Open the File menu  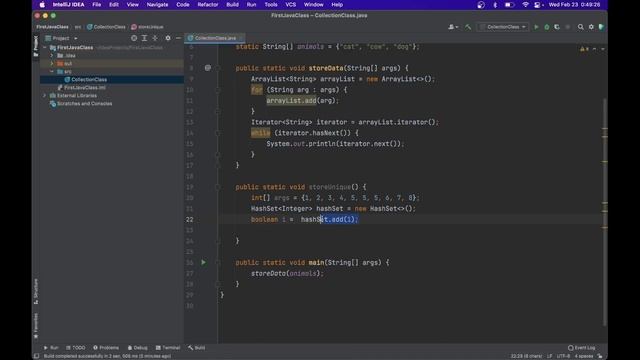(97, 5)
